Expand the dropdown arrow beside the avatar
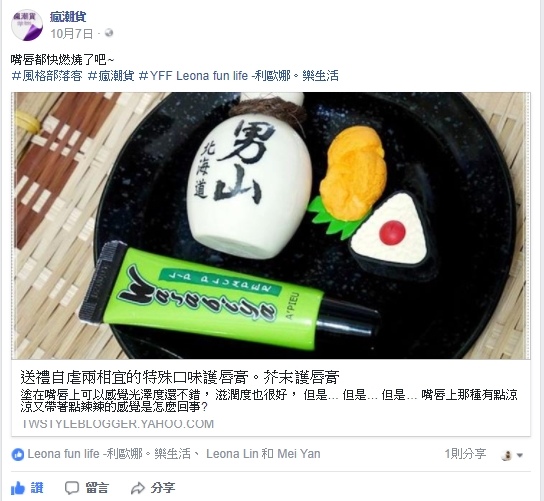544x501 pixels. [520, 455]
